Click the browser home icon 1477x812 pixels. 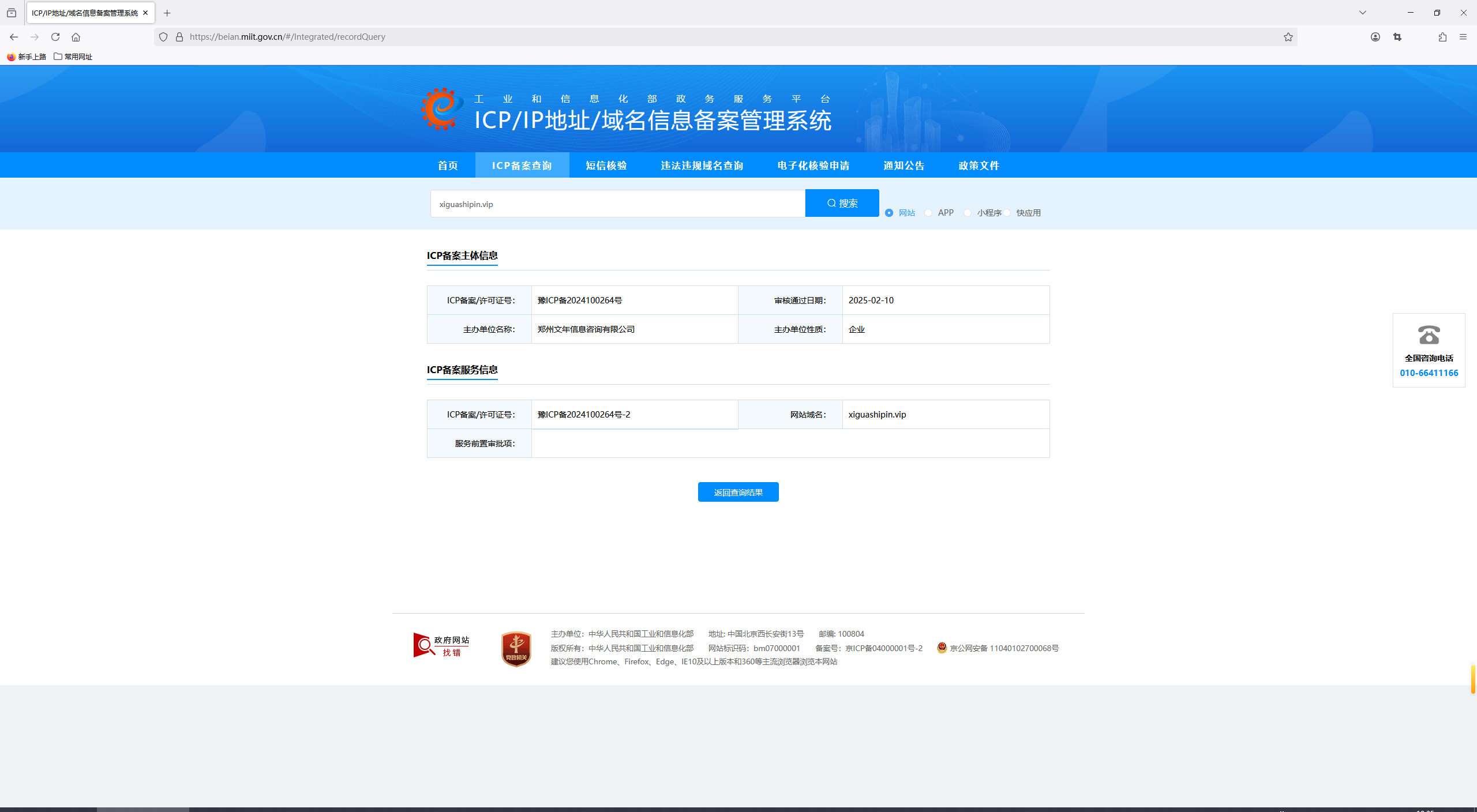point(76,37)
